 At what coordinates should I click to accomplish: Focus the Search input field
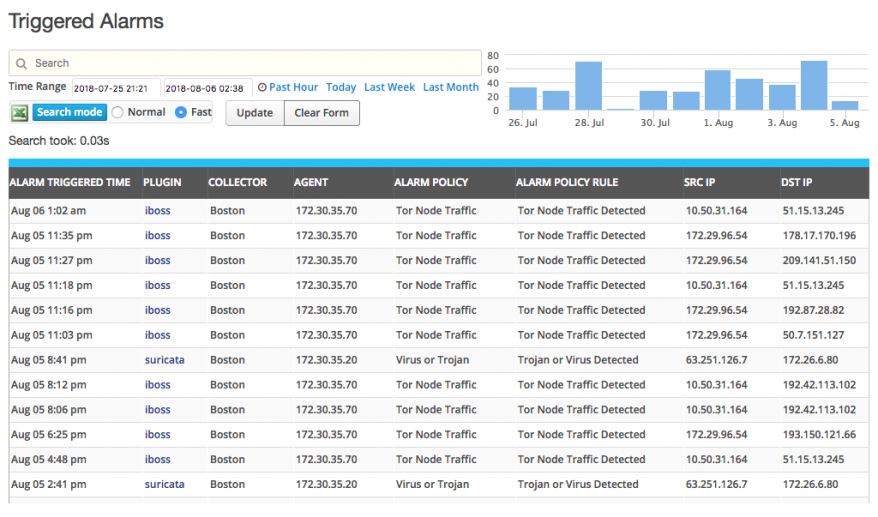245,63
